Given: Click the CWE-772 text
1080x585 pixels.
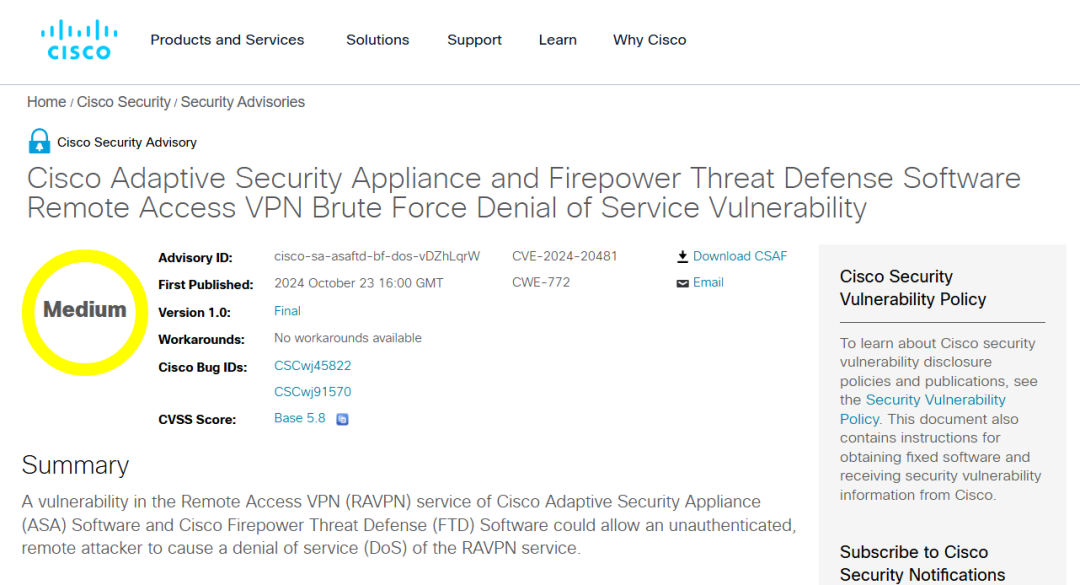Looking at the screenshot, I should (x=541, y=283).
